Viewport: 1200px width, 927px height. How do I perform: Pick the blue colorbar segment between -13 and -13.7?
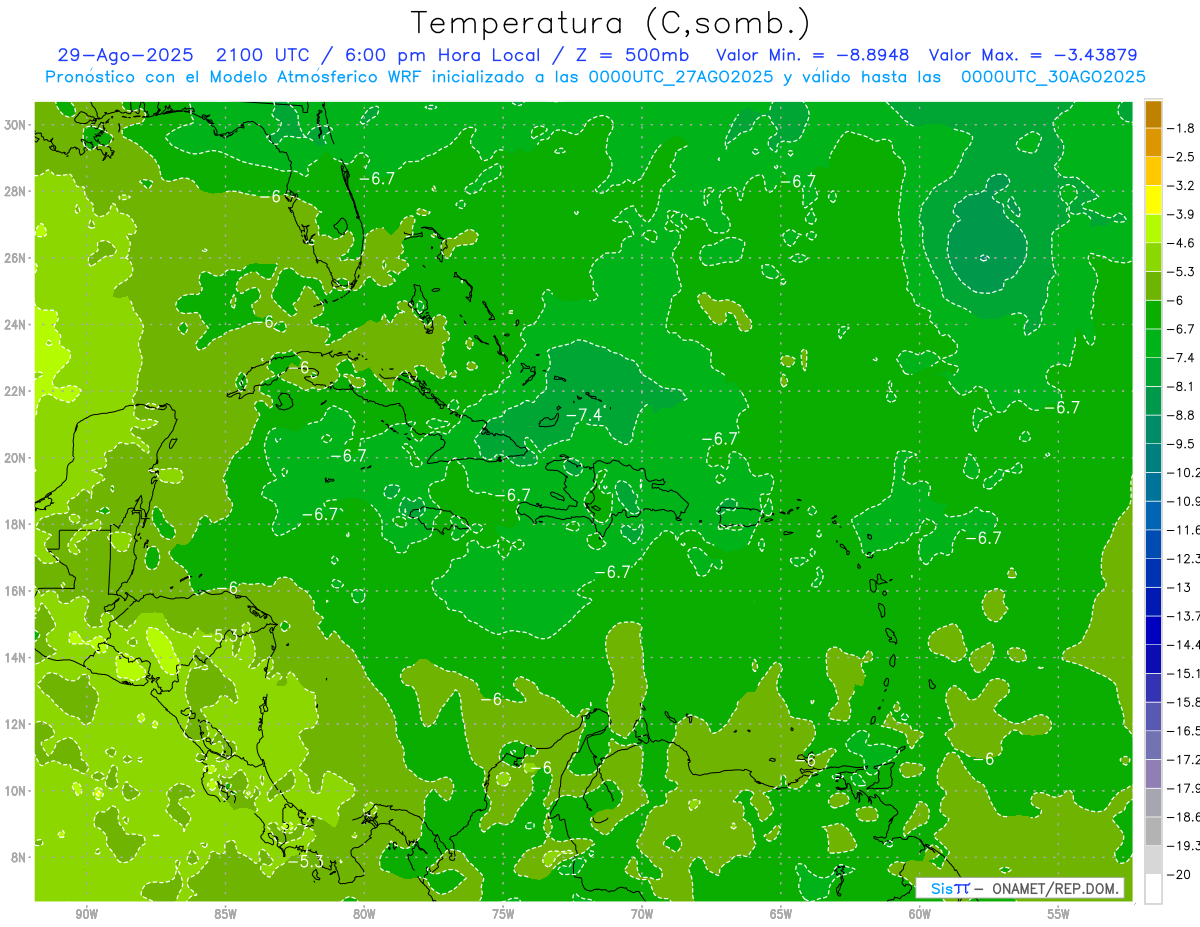[1153, 601]
